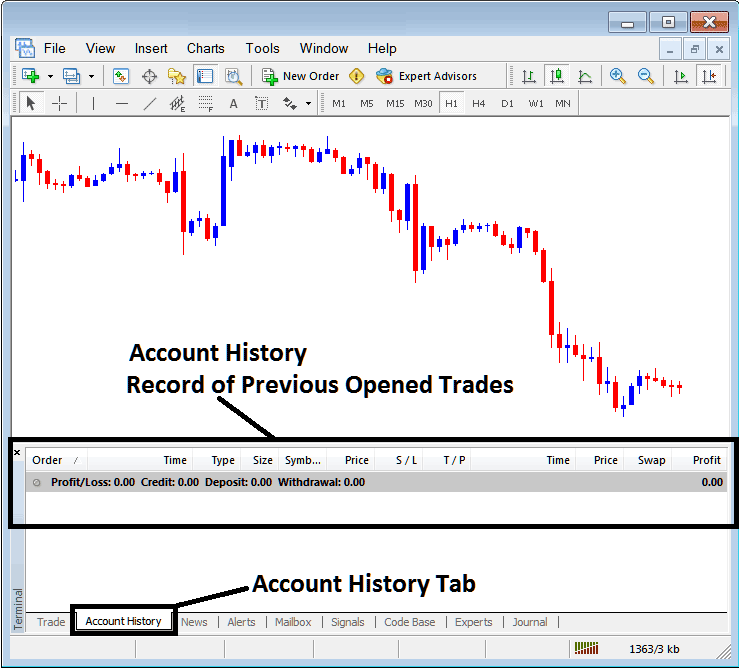Switch chart to candlesticks mode

tap(556, 76)
